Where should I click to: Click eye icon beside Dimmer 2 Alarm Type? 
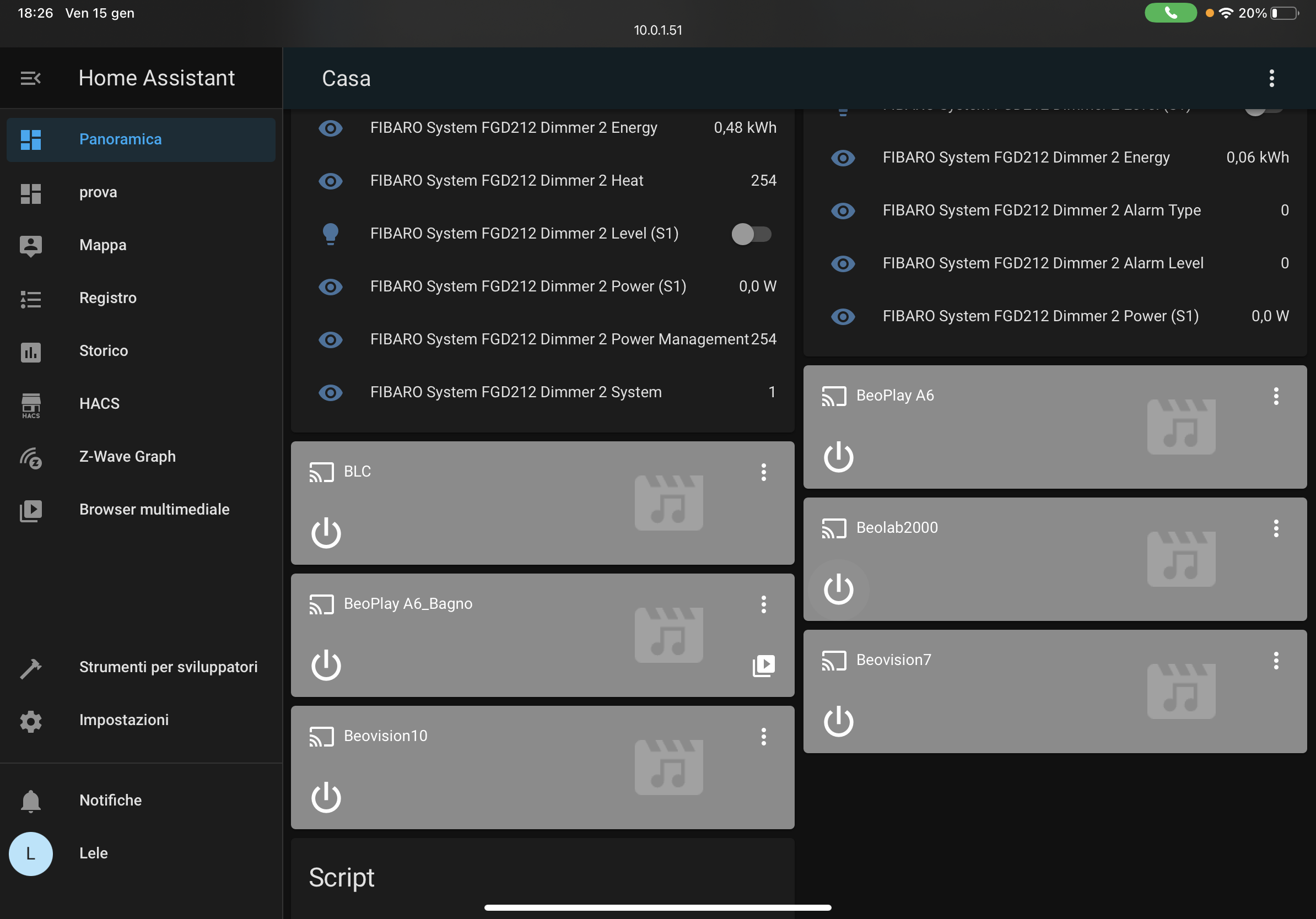click(843, 211)
